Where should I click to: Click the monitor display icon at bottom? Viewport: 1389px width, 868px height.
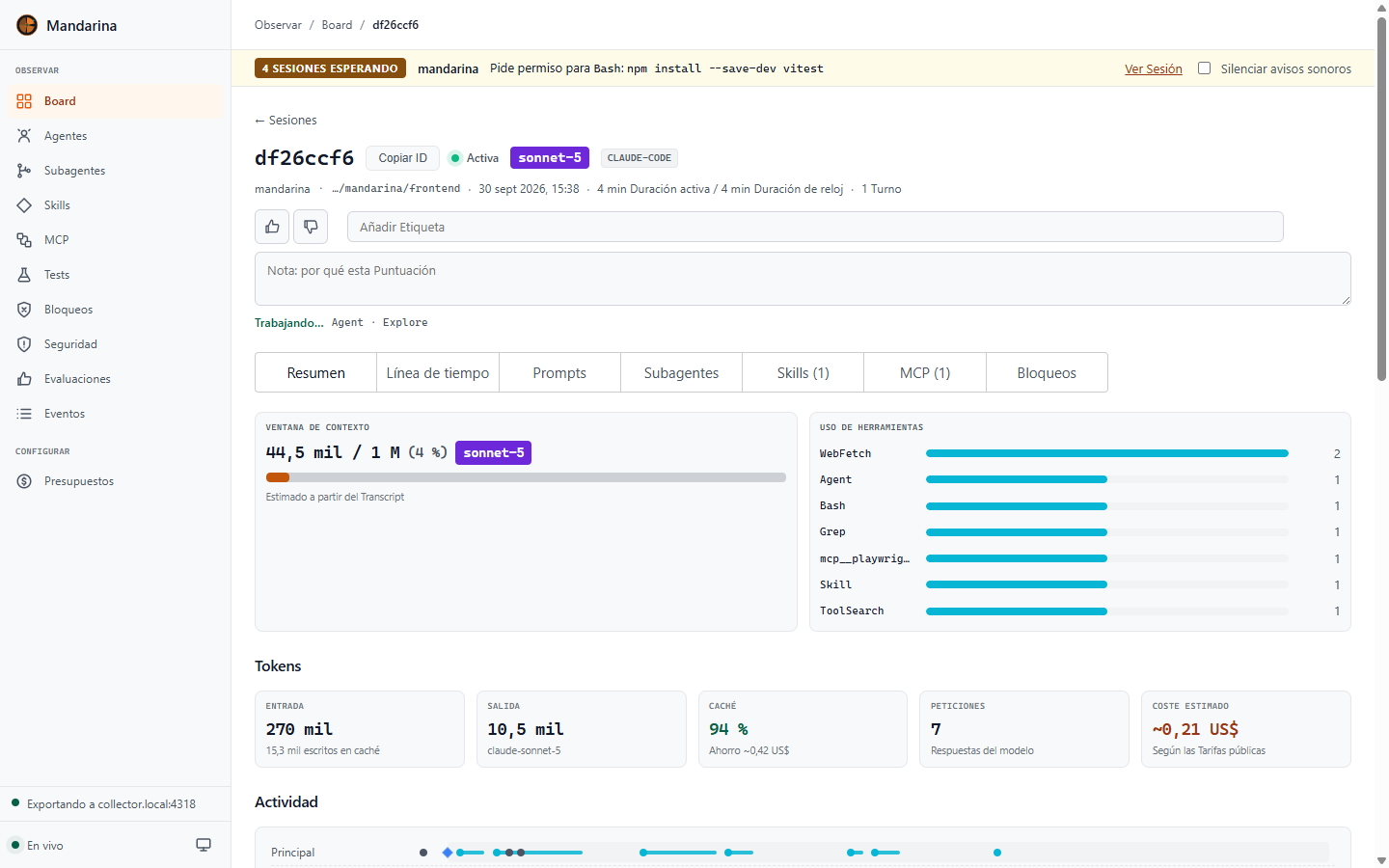204,845
